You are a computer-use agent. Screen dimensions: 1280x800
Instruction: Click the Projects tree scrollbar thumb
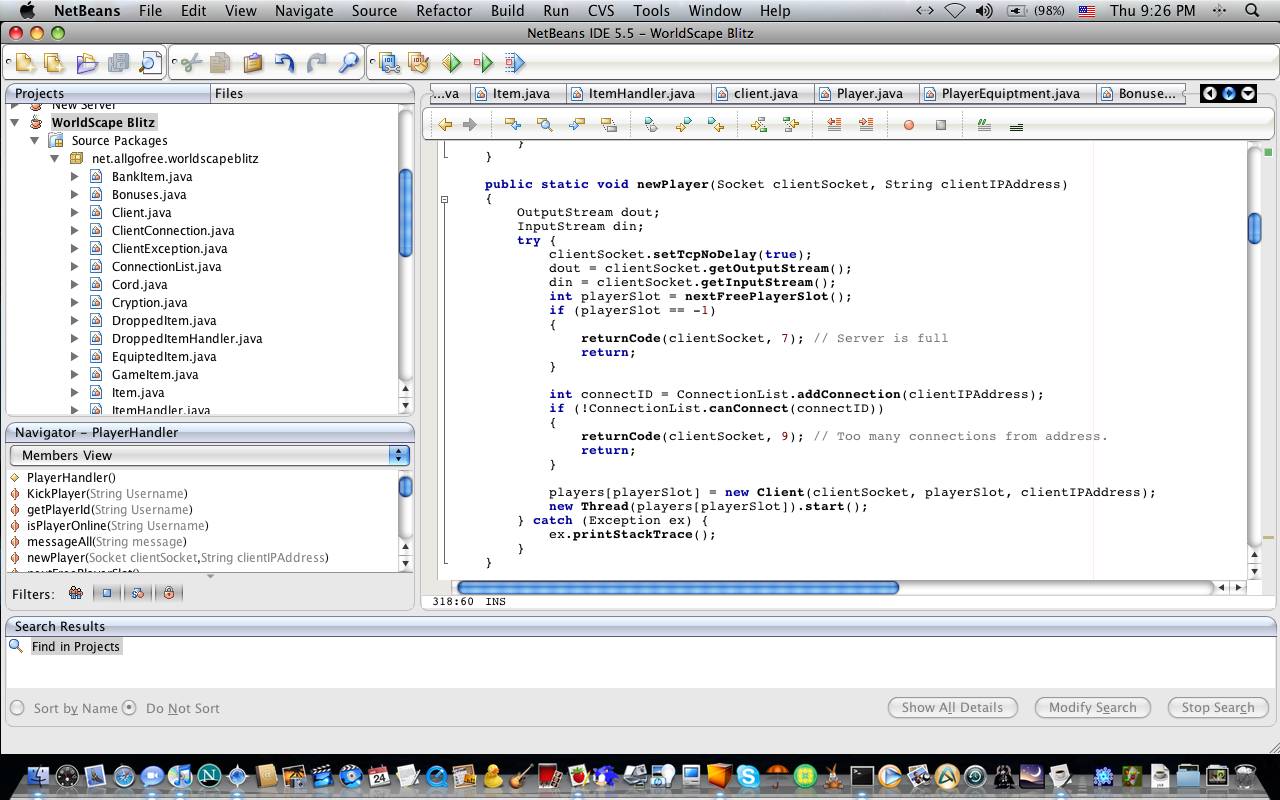coord(405,213)
